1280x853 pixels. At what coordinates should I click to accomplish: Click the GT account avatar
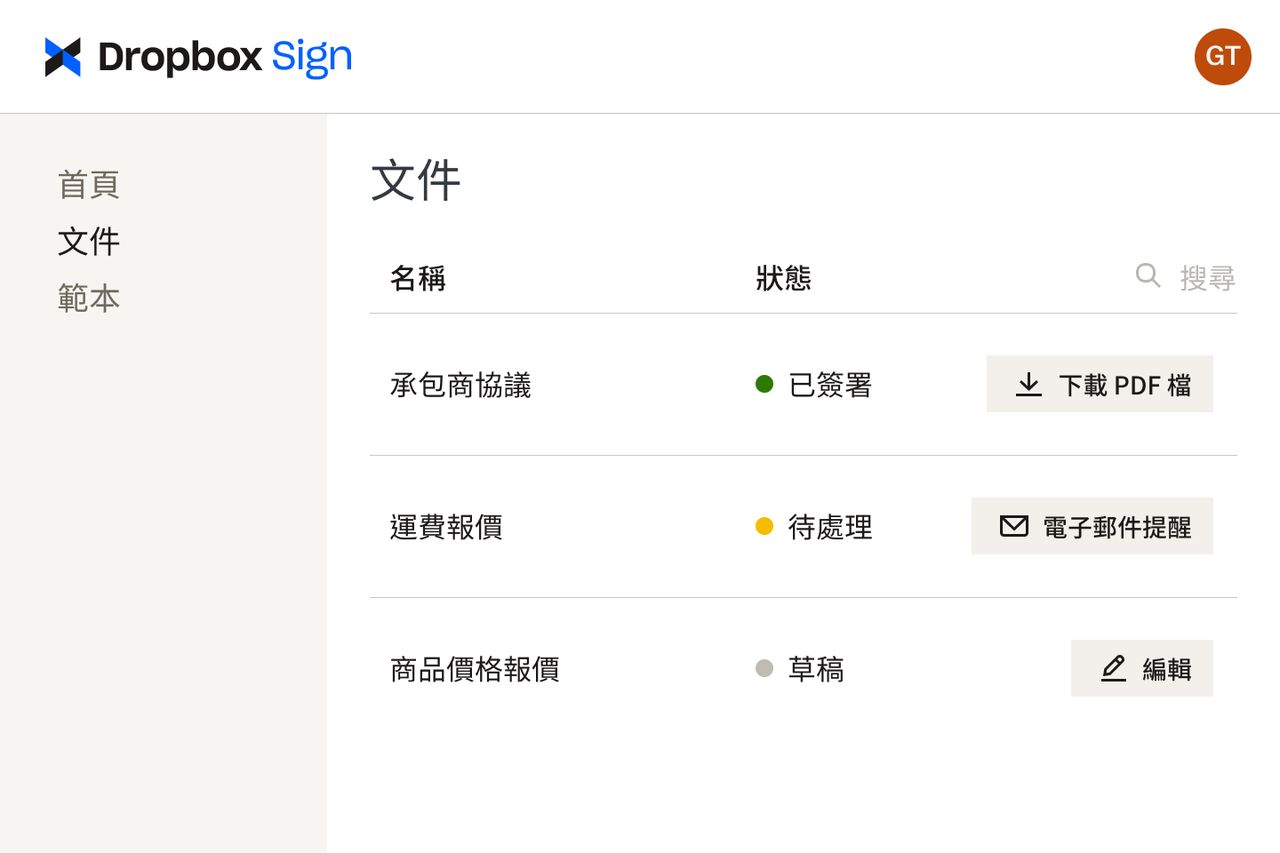coord(1222,56)
